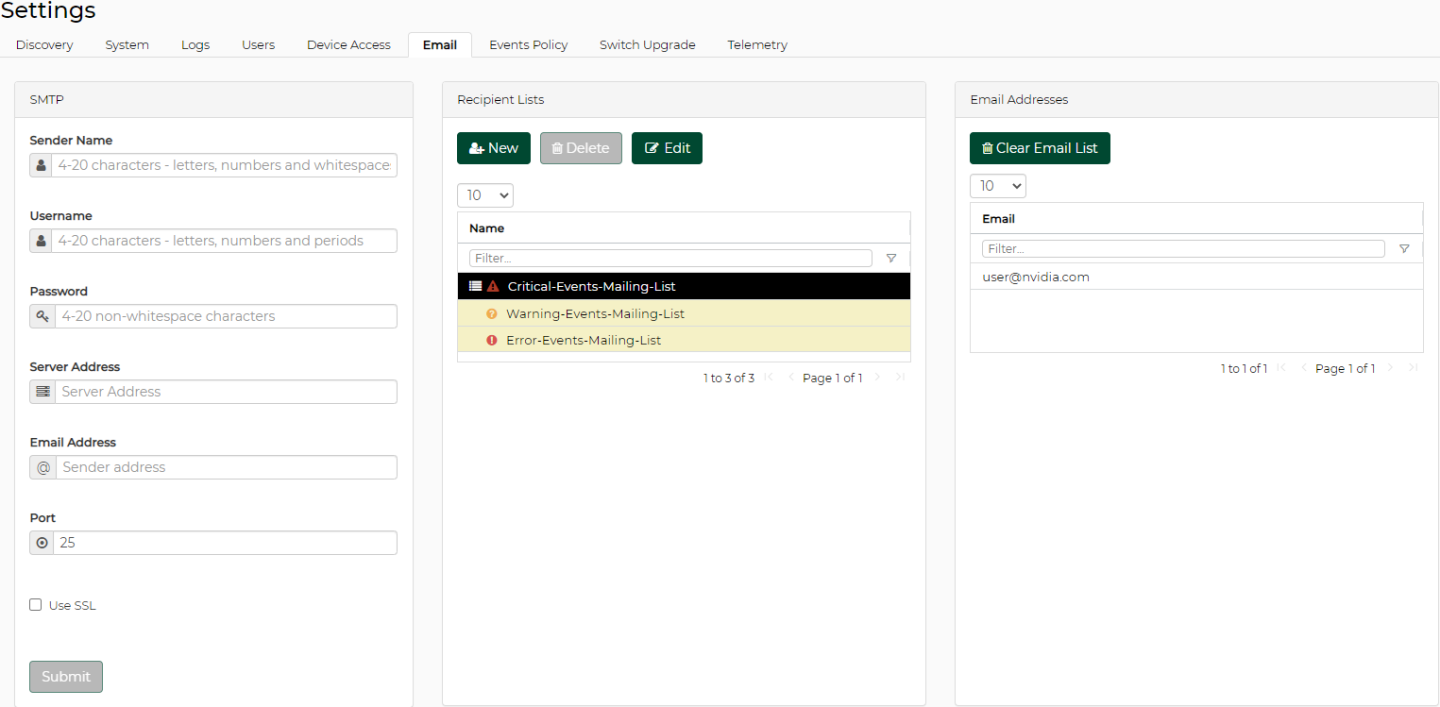The width and height of the screenshot is (1440, 707).
Task: Focus the Port input field
Action: pyautogui.click(x=225, y=542)
